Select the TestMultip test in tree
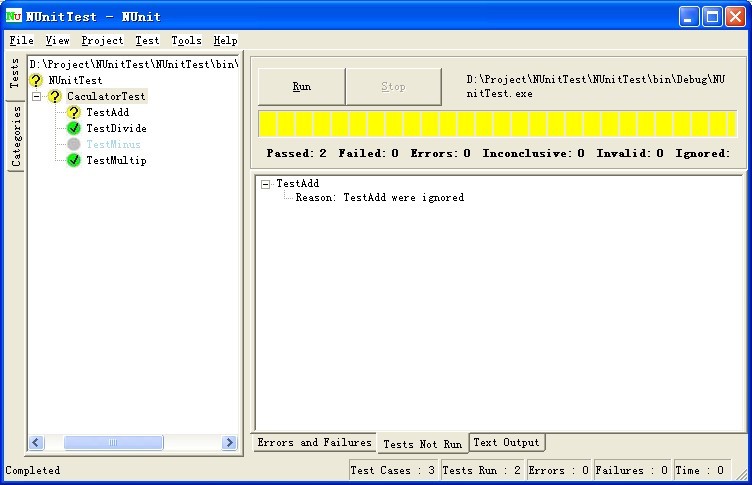 click(116, 161)
